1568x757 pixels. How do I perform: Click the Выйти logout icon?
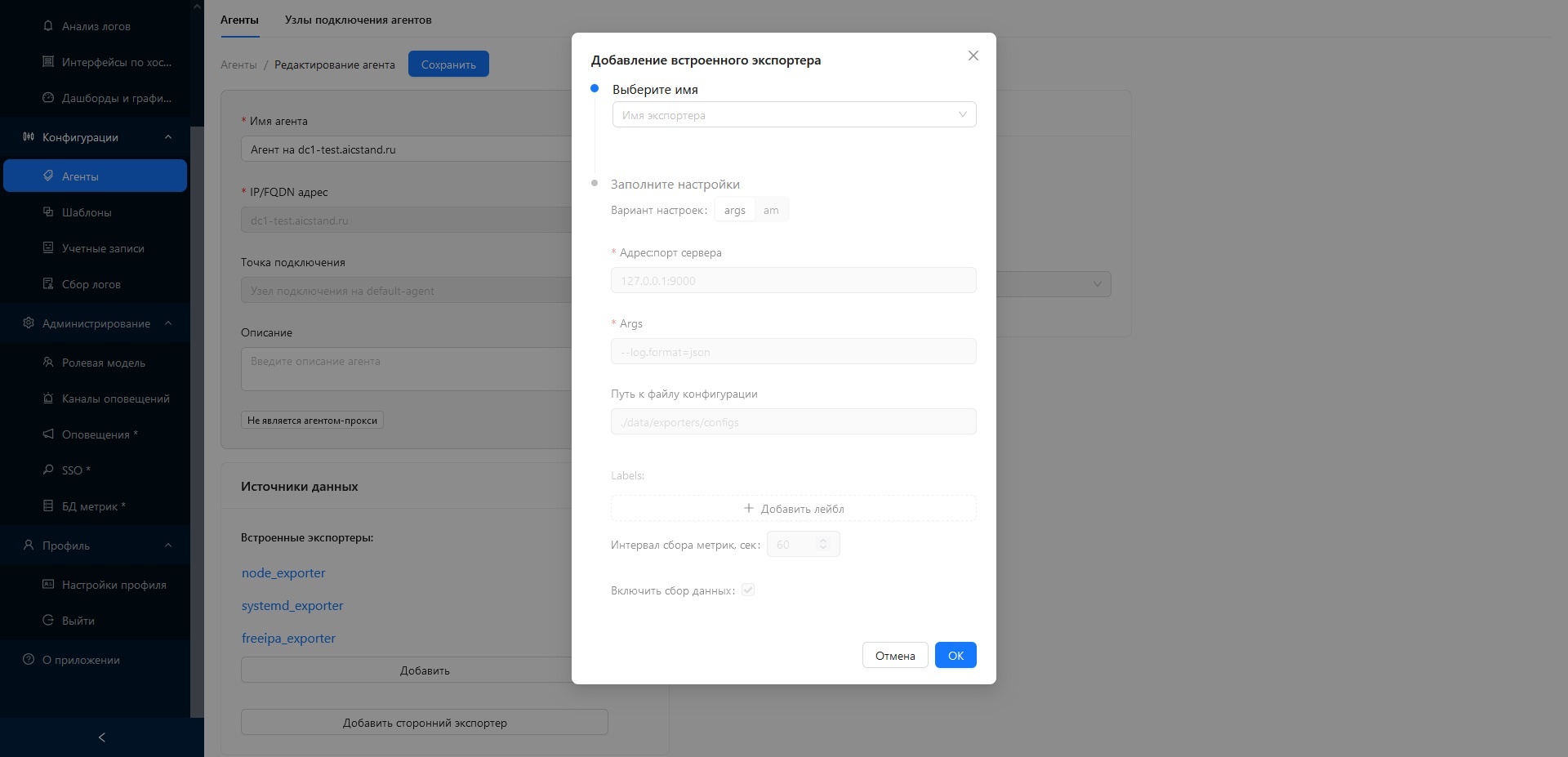48,620
